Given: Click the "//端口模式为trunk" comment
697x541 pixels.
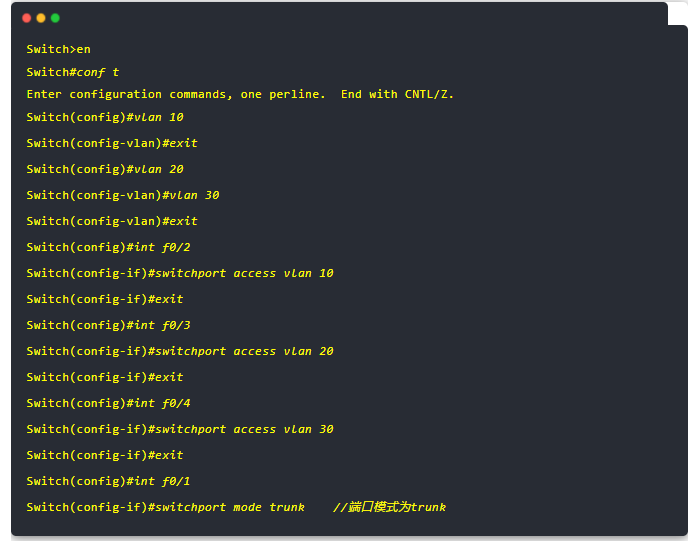Looking at the screenshot, I should coord(389,507).
